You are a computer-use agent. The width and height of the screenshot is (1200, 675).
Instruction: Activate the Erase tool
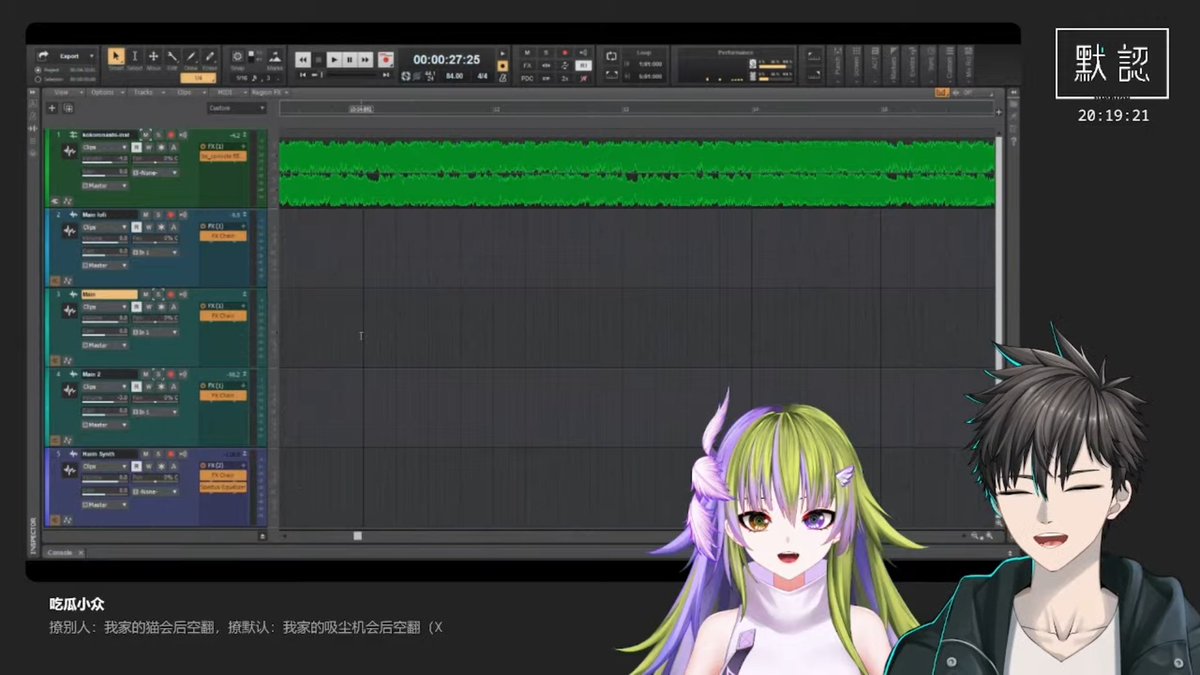coord(210,57)
